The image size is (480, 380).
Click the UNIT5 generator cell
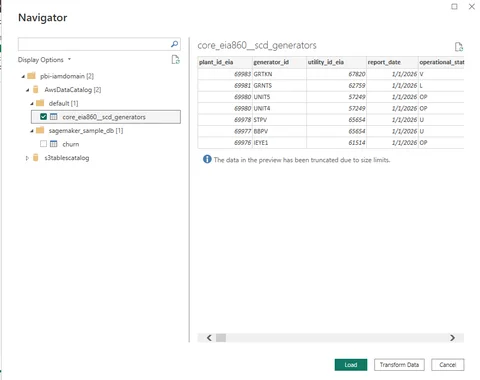[279, 97]
